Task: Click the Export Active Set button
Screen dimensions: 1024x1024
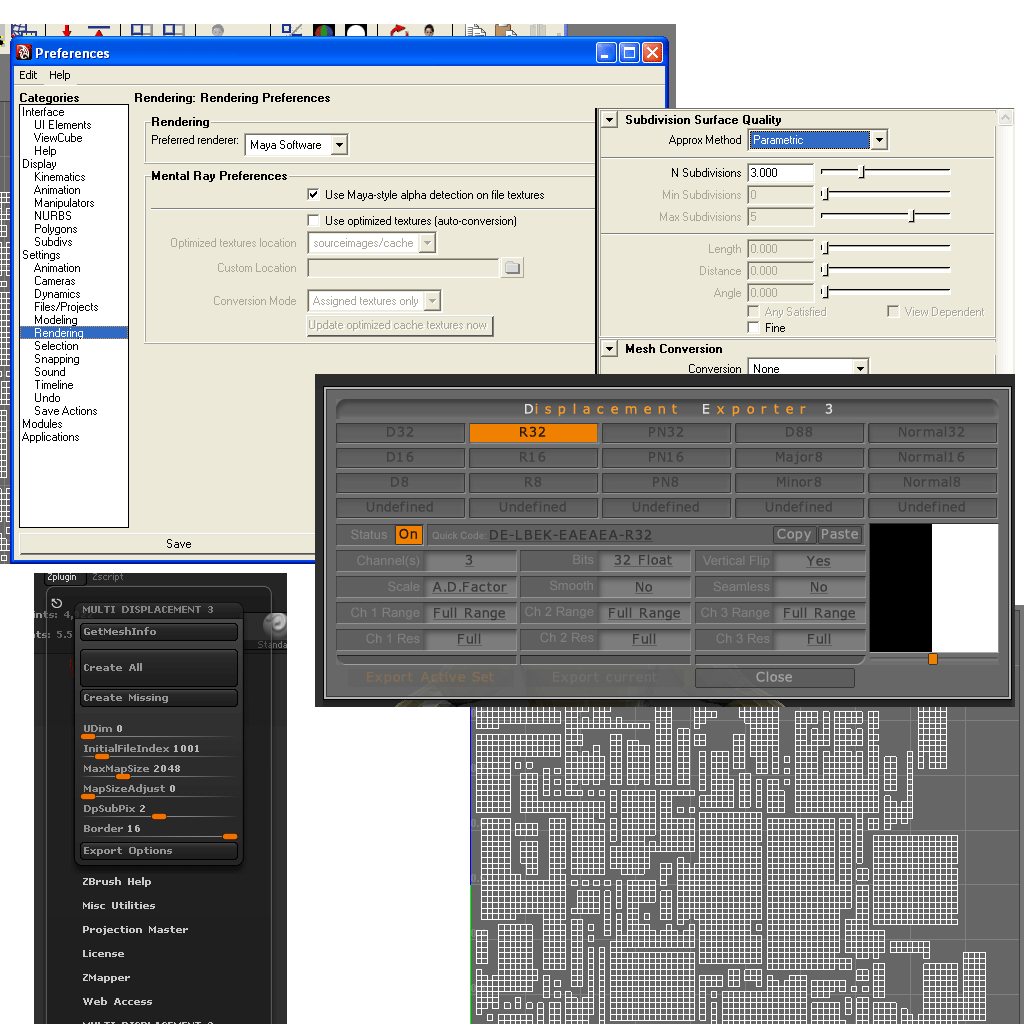Action: (x=430, y=677)
